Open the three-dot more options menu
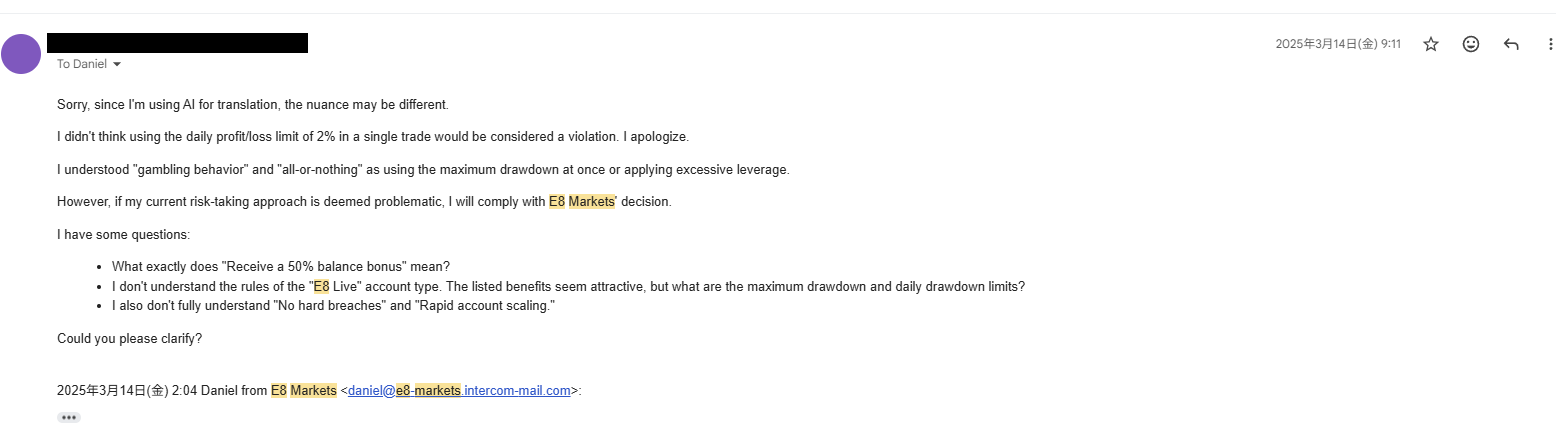Screen dimensions: 1556x440 (x=1550, y=44)
